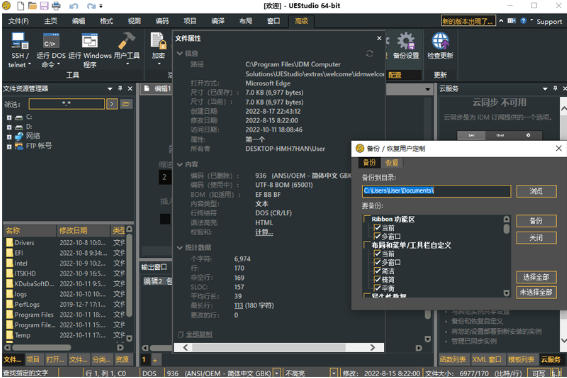Viewport: 567px width, 378px height.
Task: Expand the FTP accounts node
Action: (x=9, y=146)
